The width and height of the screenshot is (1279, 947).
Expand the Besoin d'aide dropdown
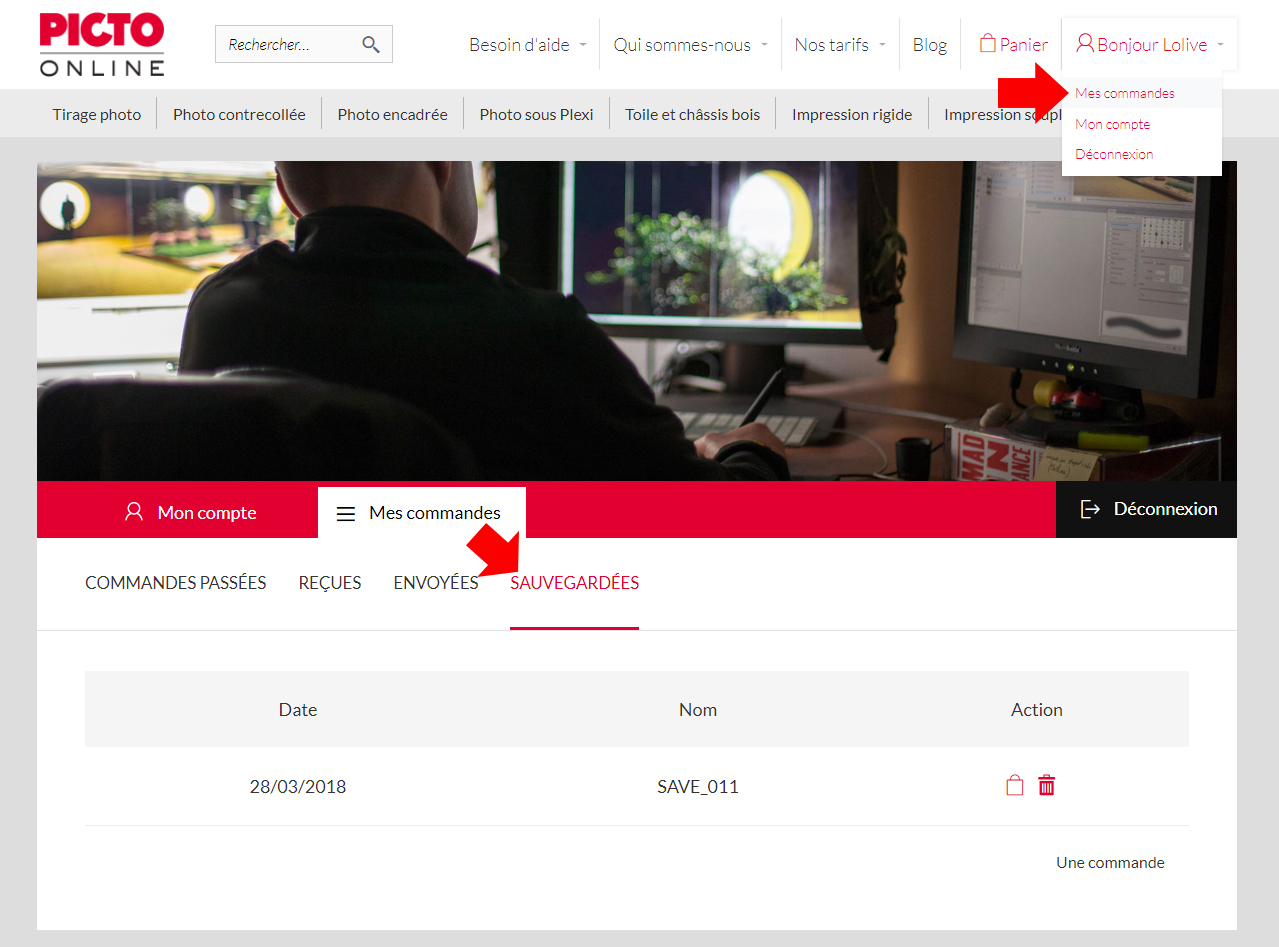(528, 45)
